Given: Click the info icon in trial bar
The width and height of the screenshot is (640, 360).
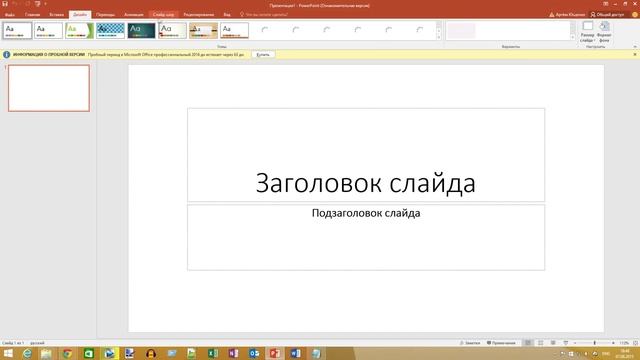Looking at the screenshot, I should pos(7,54).
